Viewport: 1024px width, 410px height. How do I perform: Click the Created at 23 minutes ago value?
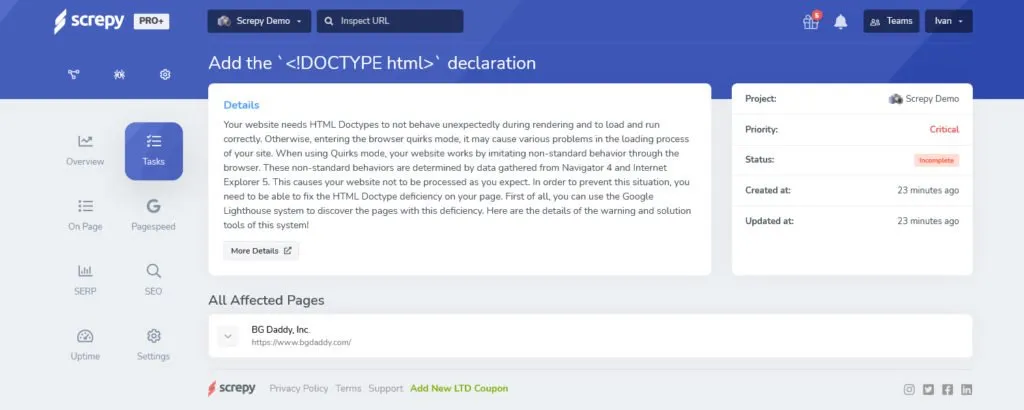point(928,191)
